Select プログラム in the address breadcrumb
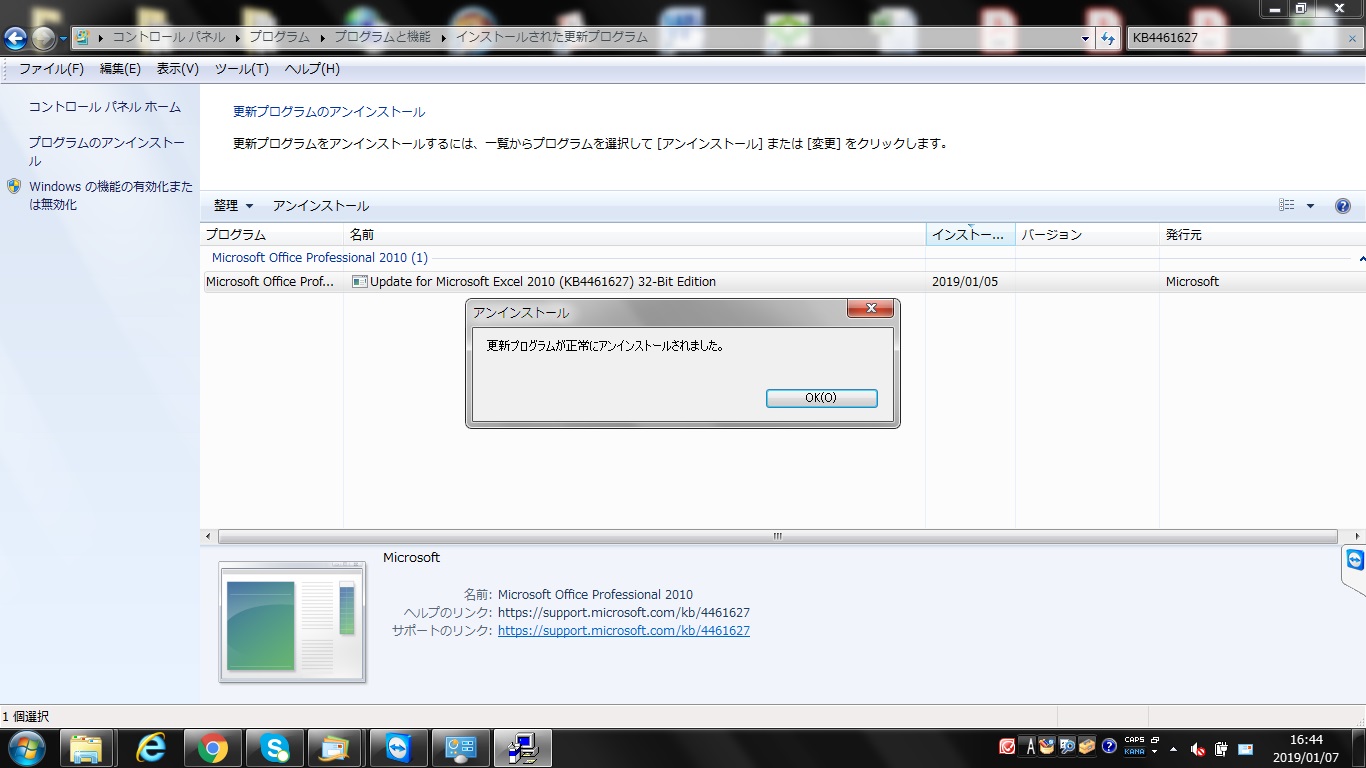This screenshot has height=768, width=1366. pos(279,37)
